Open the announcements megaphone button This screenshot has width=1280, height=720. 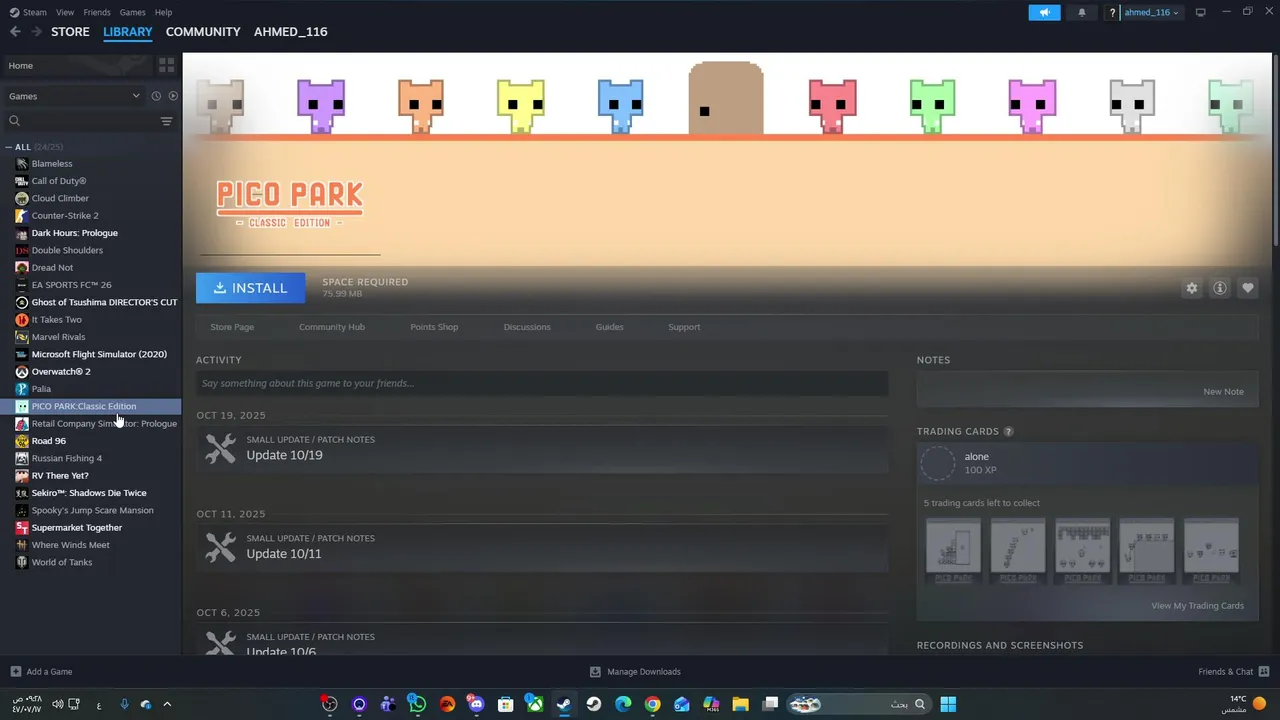pos(1044,12)
